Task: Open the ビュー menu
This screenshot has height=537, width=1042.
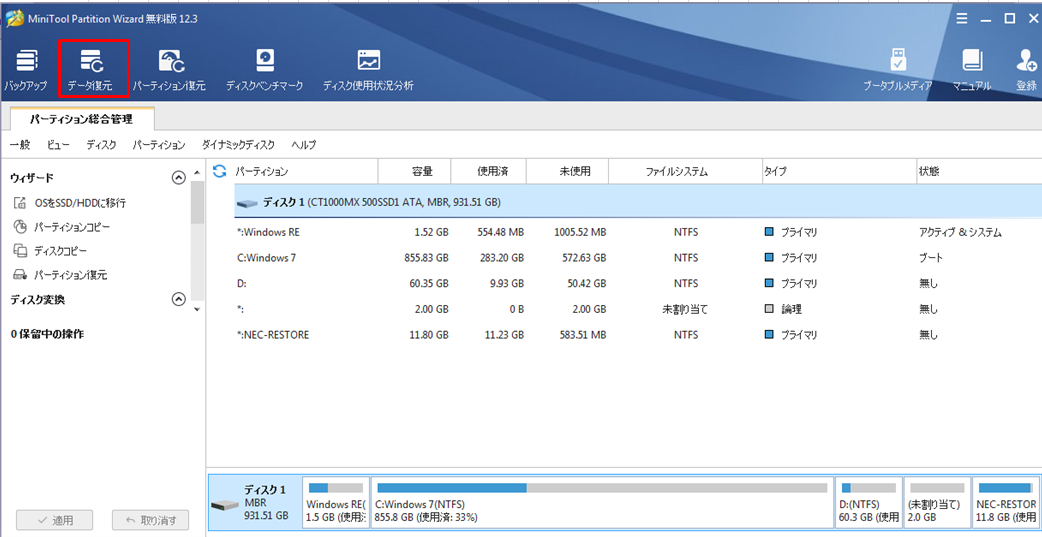Action: 58,144
